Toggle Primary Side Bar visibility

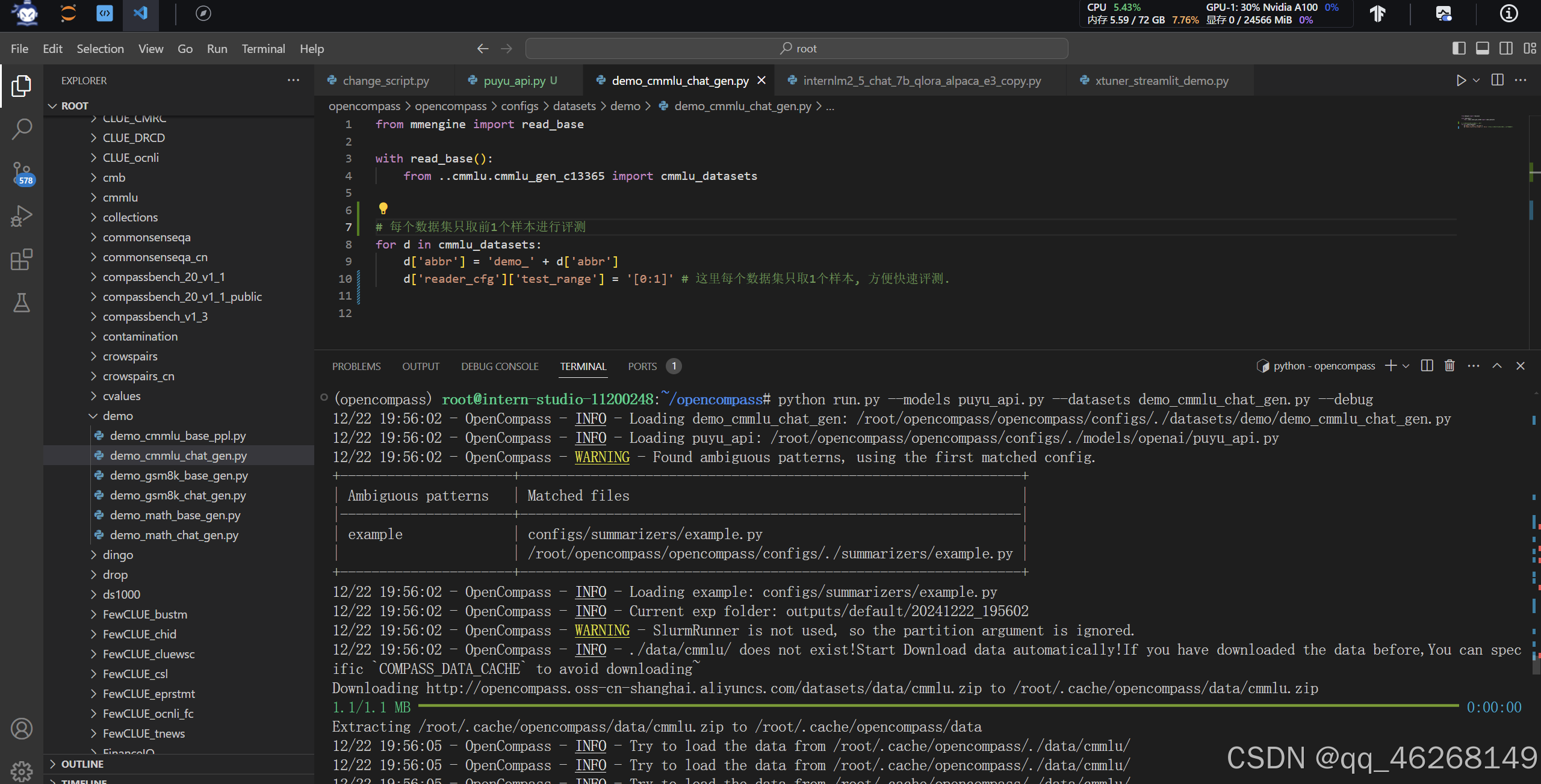tap(1459, 48)
